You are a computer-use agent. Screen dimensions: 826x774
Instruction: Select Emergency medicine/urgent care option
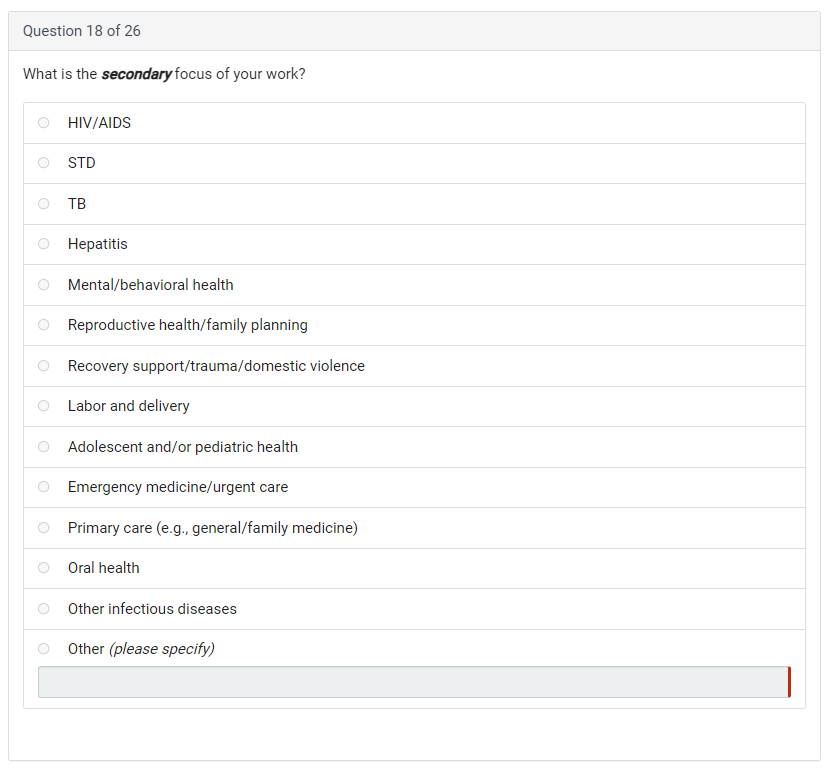[x=44, y=487]
